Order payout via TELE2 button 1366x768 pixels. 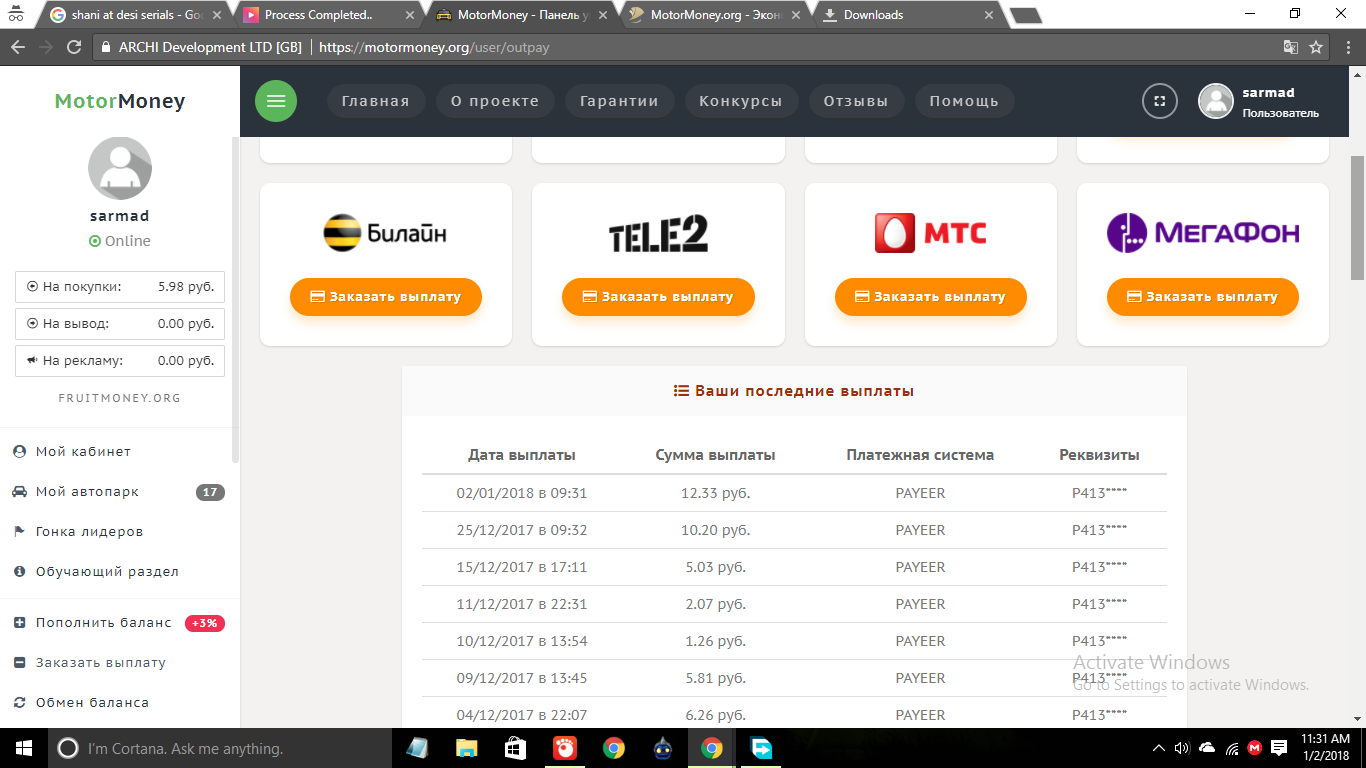(x=658, y=297)
